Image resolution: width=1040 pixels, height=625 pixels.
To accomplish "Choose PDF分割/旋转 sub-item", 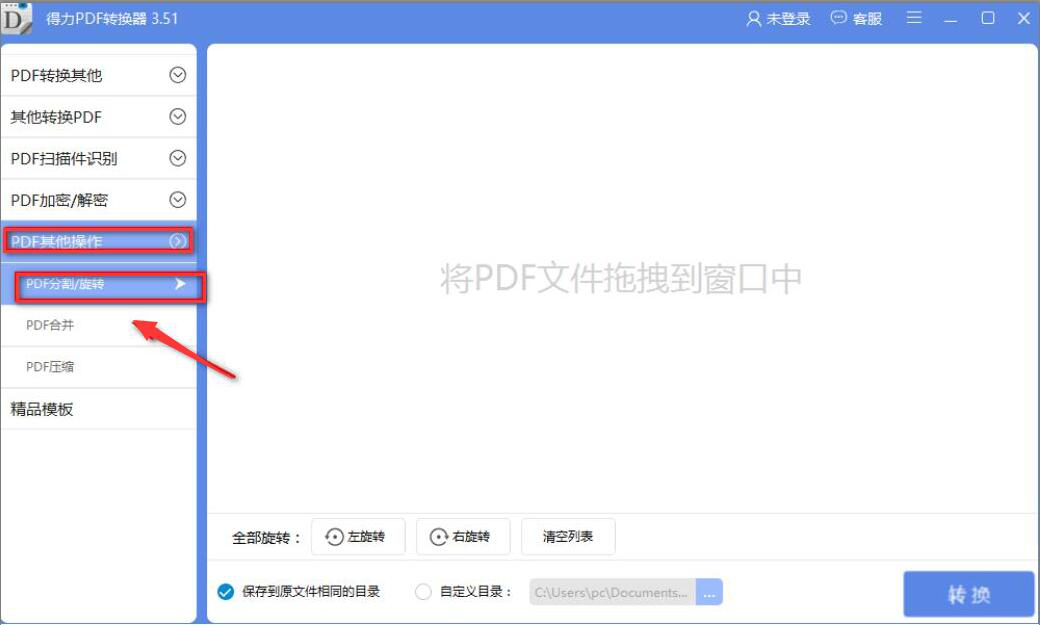I will tap(99, 284).
